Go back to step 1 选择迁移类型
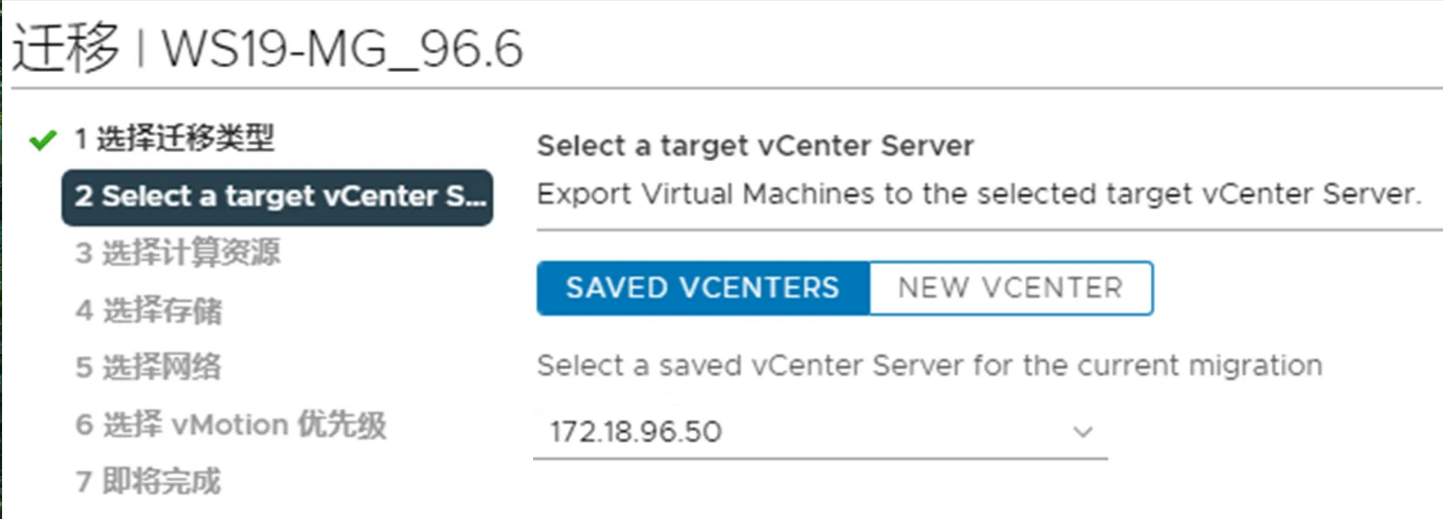Viewport: 1443px width, 519px height. (x=174, y=140)
